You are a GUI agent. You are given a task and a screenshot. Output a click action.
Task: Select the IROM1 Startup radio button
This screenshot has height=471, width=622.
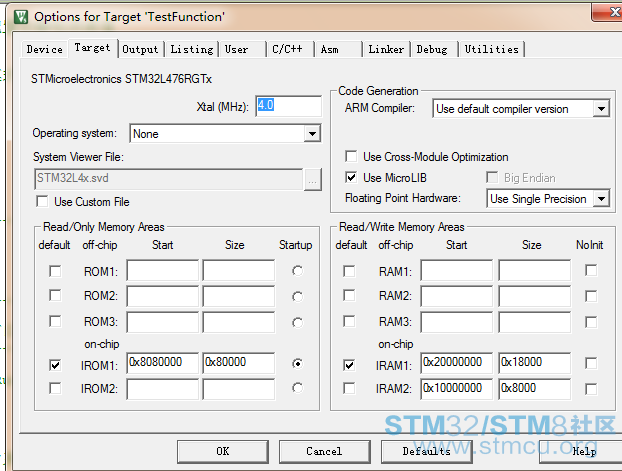tap(298, 363)
